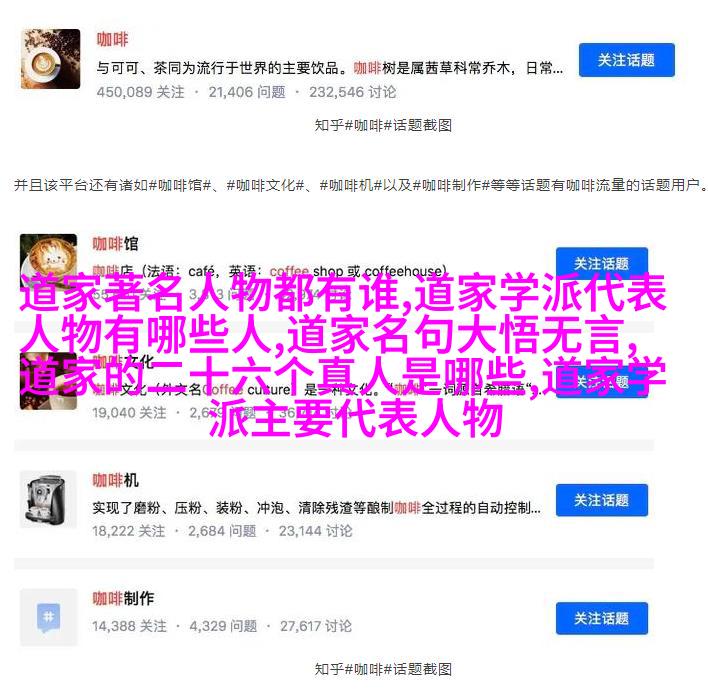Viewport: 708px width, 700px height.
Task: Open the 咖啡馆 topic title link
Action: pos(116,244)
